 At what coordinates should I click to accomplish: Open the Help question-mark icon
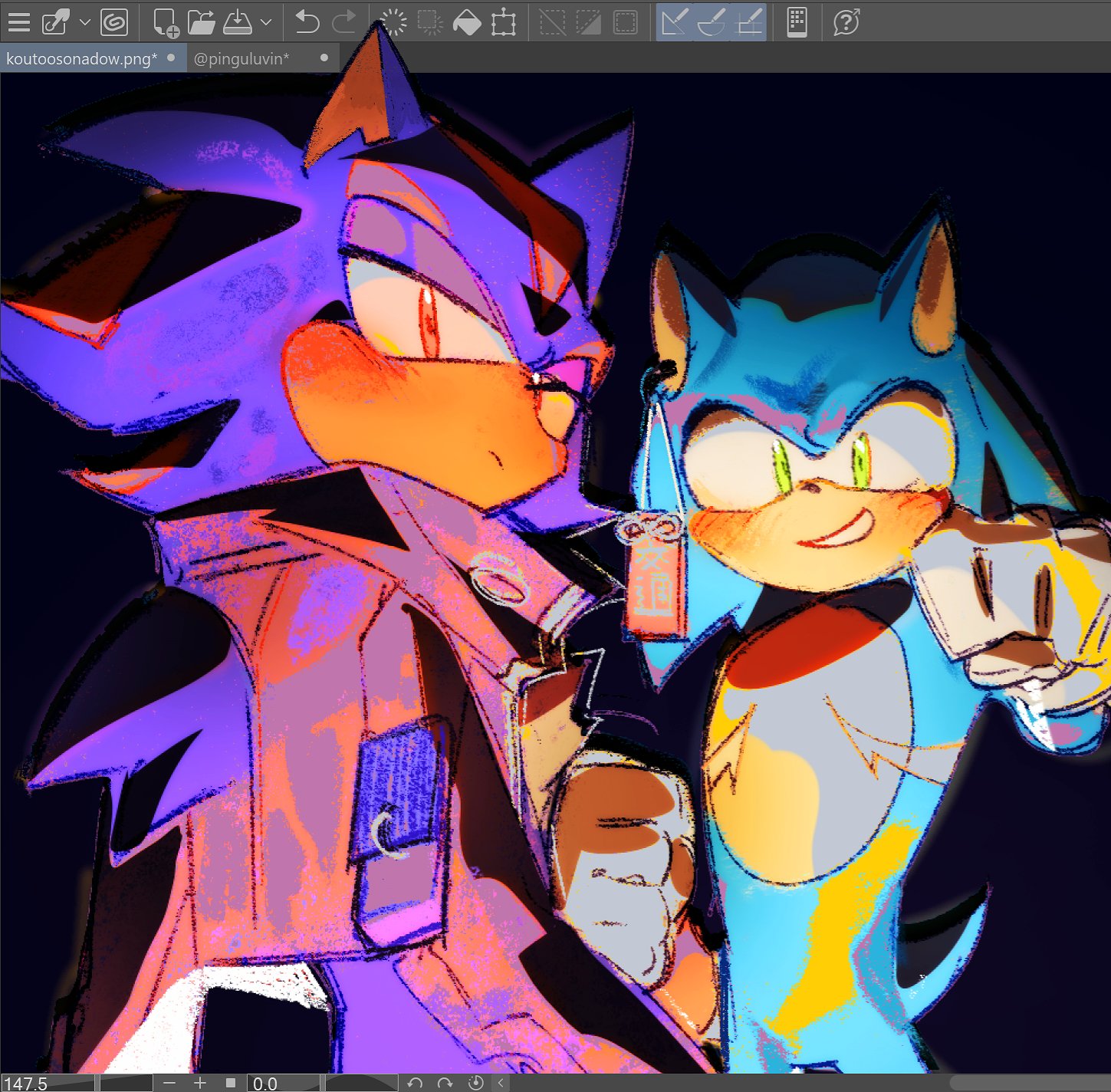point(847,22)
